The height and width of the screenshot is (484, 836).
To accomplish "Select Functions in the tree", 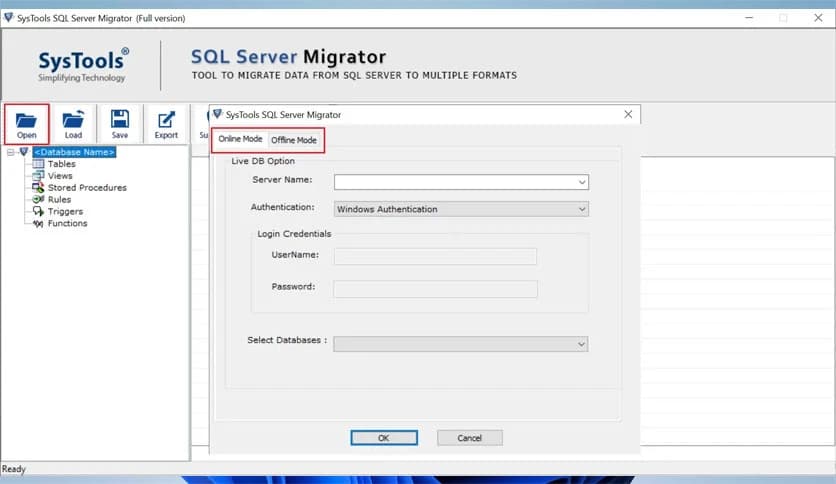I will [x=67, y=223].
